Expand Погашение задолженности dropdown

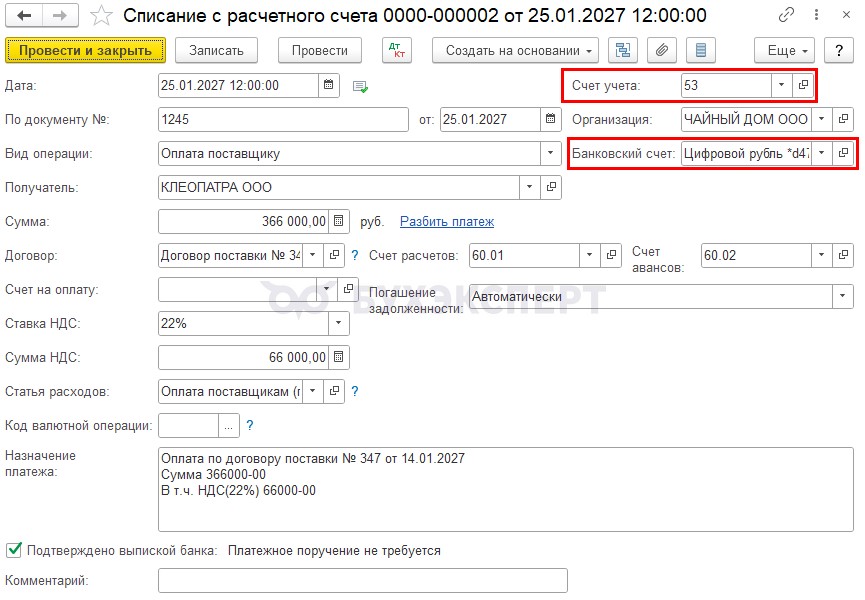pos(842,296)
